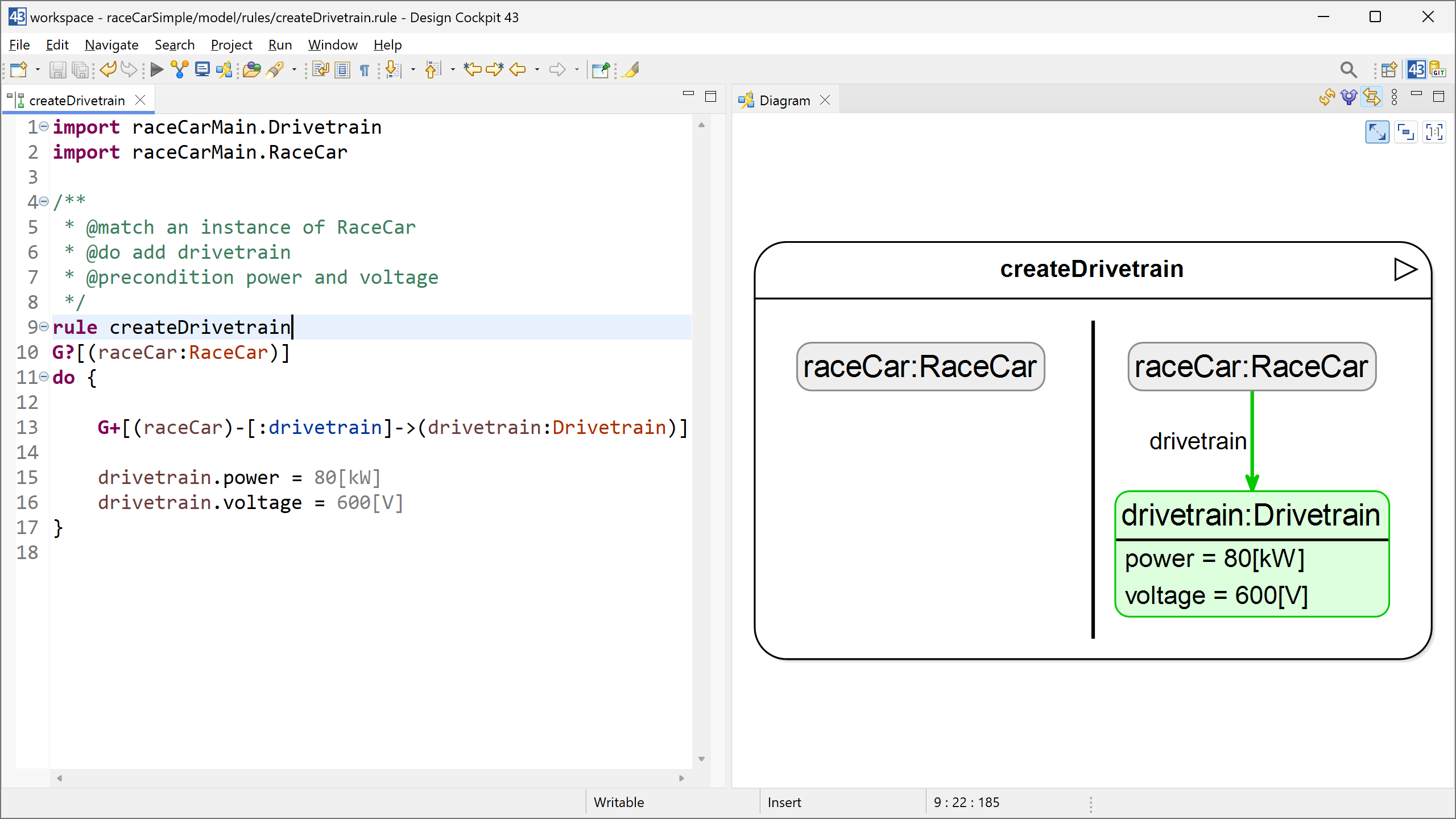This screenshot has width=1456, height=819.
Task: Click the blue-orange branch graph toolbar icon
Action: point(179,69)
